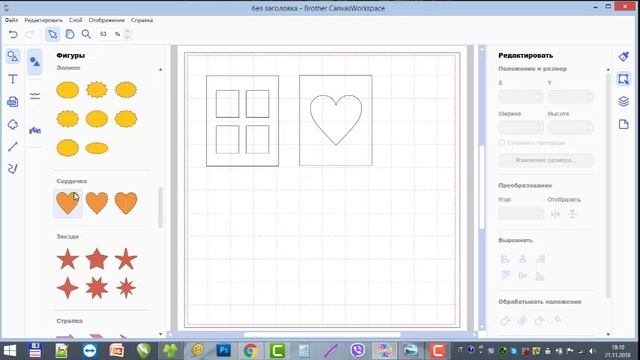Toggle the keep proportions checkbox

pyautogui.click(x=502, y=143)
